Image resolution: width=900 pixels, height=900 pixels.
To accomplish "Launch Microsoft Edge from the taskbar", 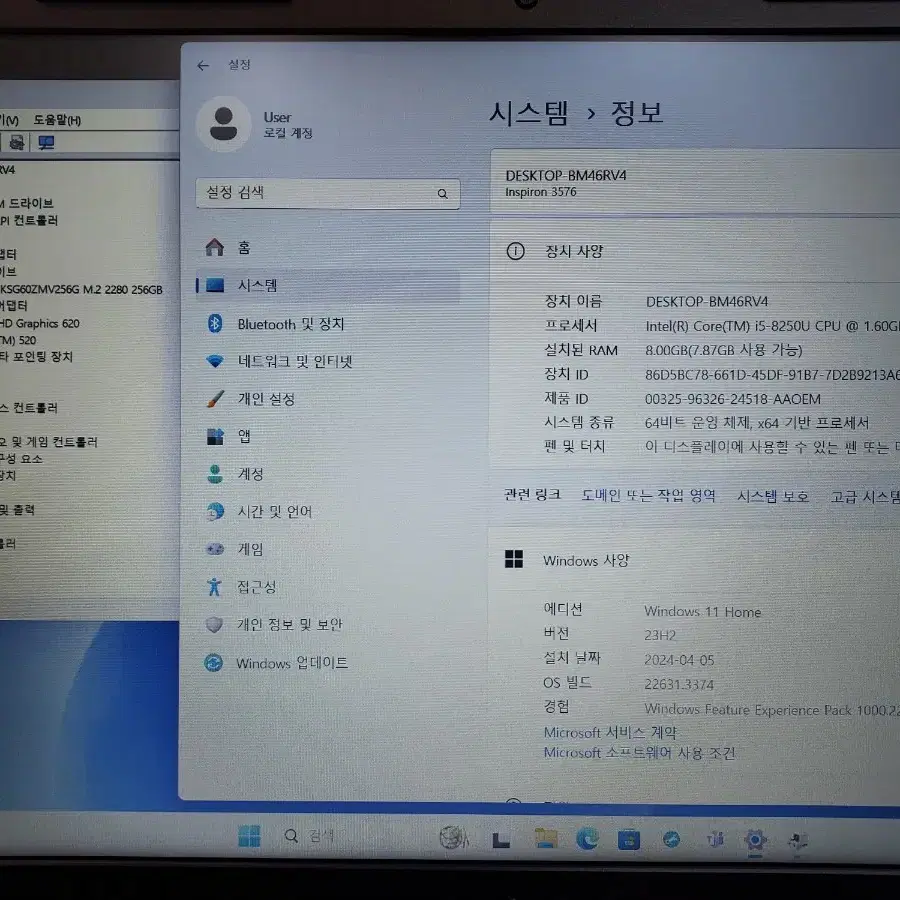I will pos(587,840).
